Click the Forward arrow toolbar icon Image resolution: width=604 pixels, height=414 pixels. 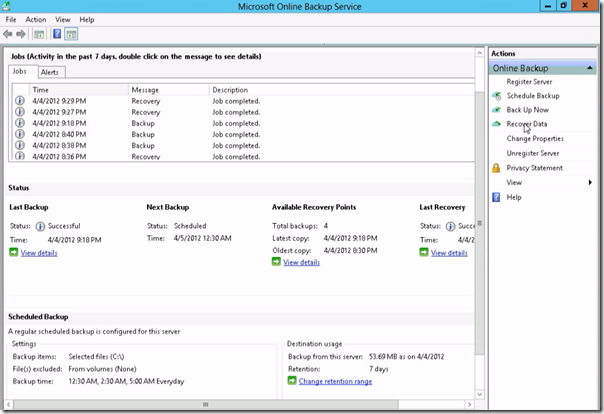tap(21, 34)
